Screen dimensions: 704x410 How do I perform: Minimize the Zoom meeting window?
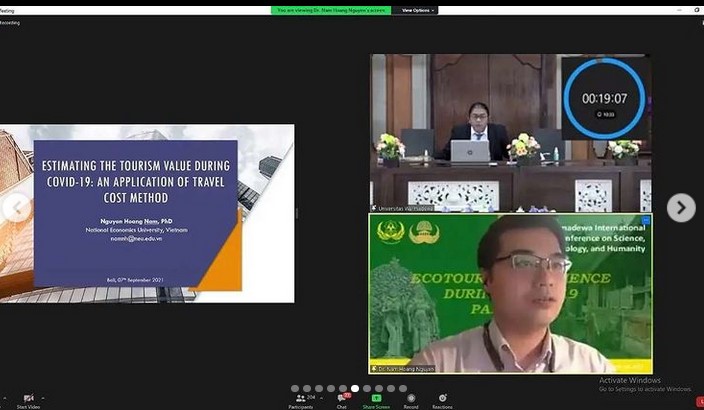click(679, 10)
